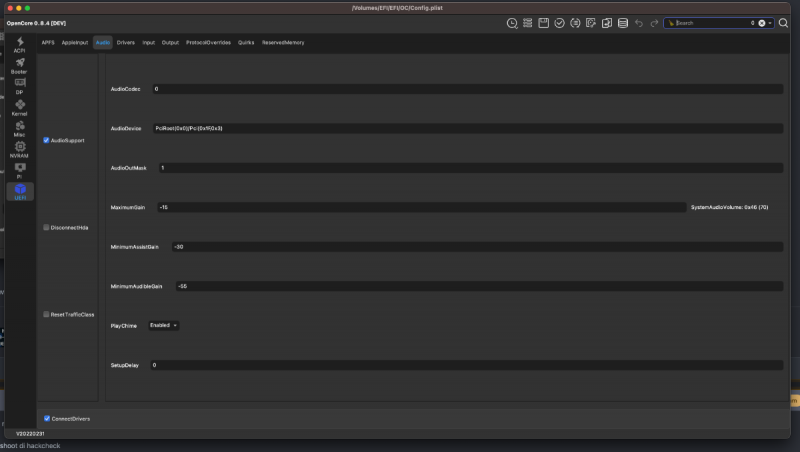
Task: Open the PlayChime Enabled dropdown
Action: [163, 325]
